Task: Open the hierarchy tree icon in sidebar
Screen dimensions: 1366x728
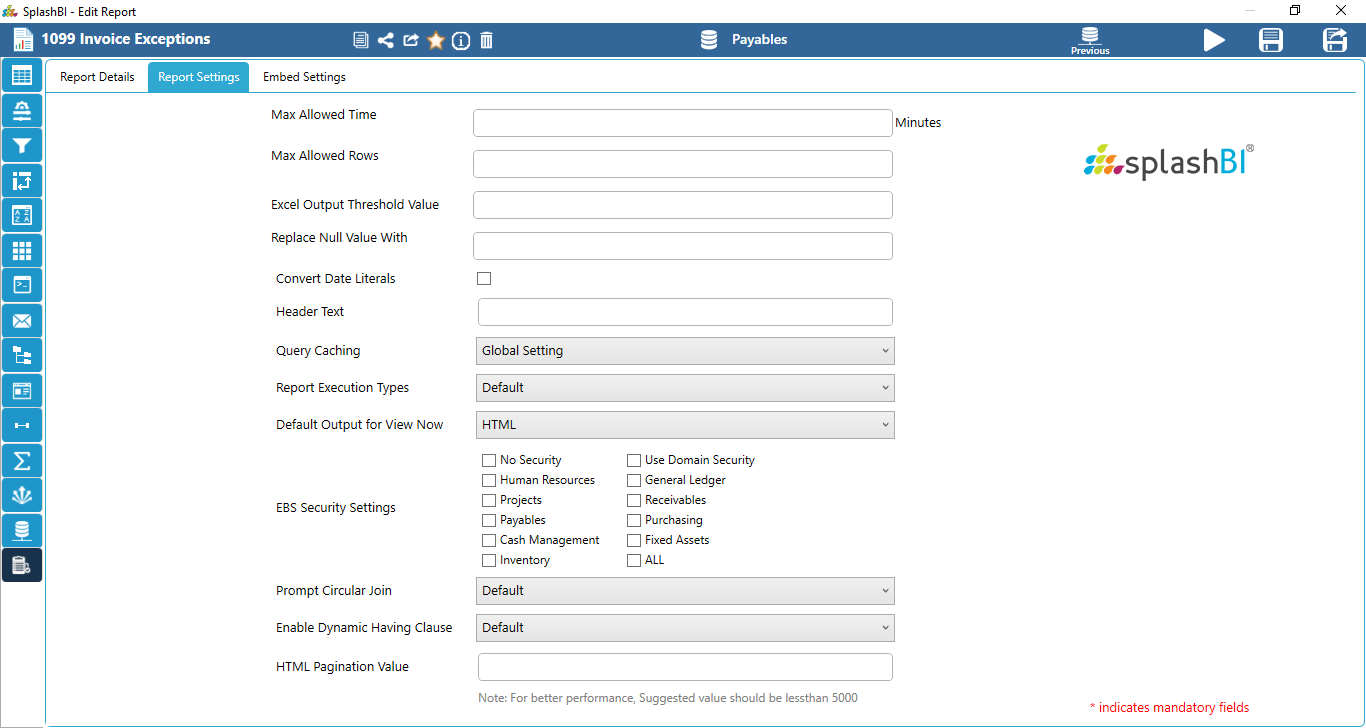Action: coord(22,355)
